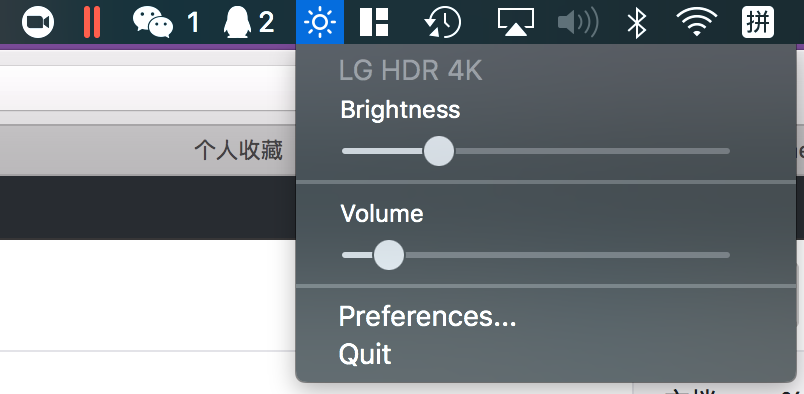Click the red double-bar pause icon
804x394 pixels.
pyautogui.click(x=92, y=22)
